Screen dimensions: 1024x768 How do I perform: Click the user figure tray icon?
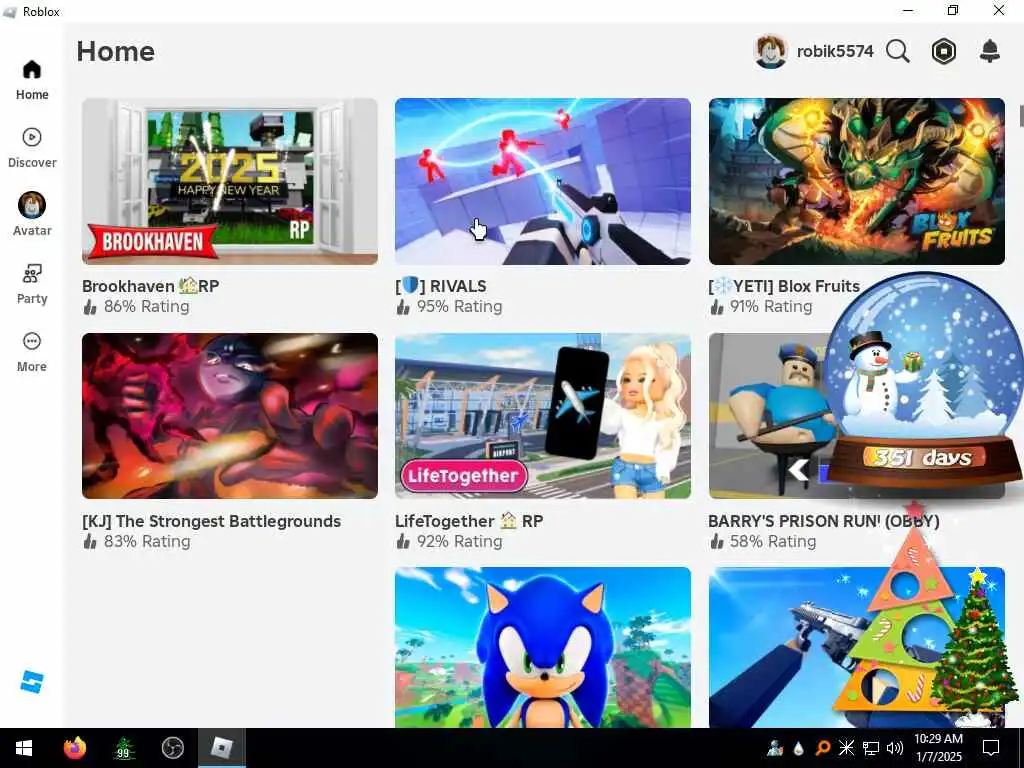(775, 748)
